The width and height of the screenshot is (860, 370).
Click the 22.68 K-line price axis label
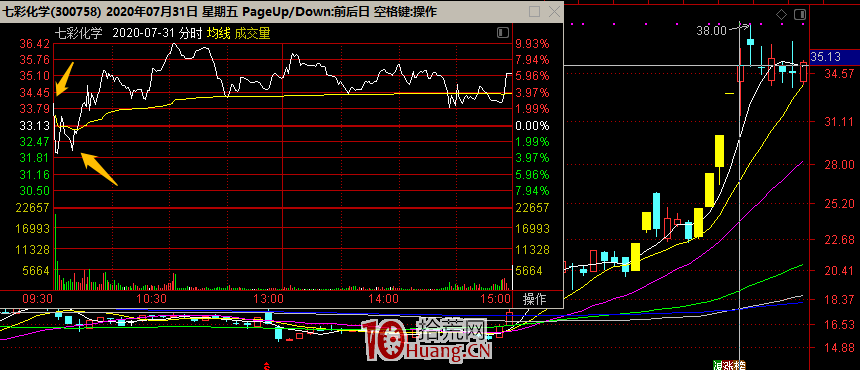tap(840, 240)
